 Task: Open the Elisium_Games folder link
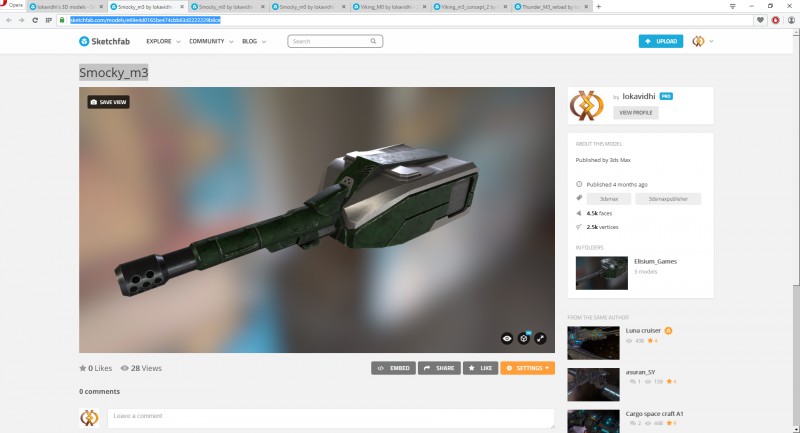click(656, 261)
